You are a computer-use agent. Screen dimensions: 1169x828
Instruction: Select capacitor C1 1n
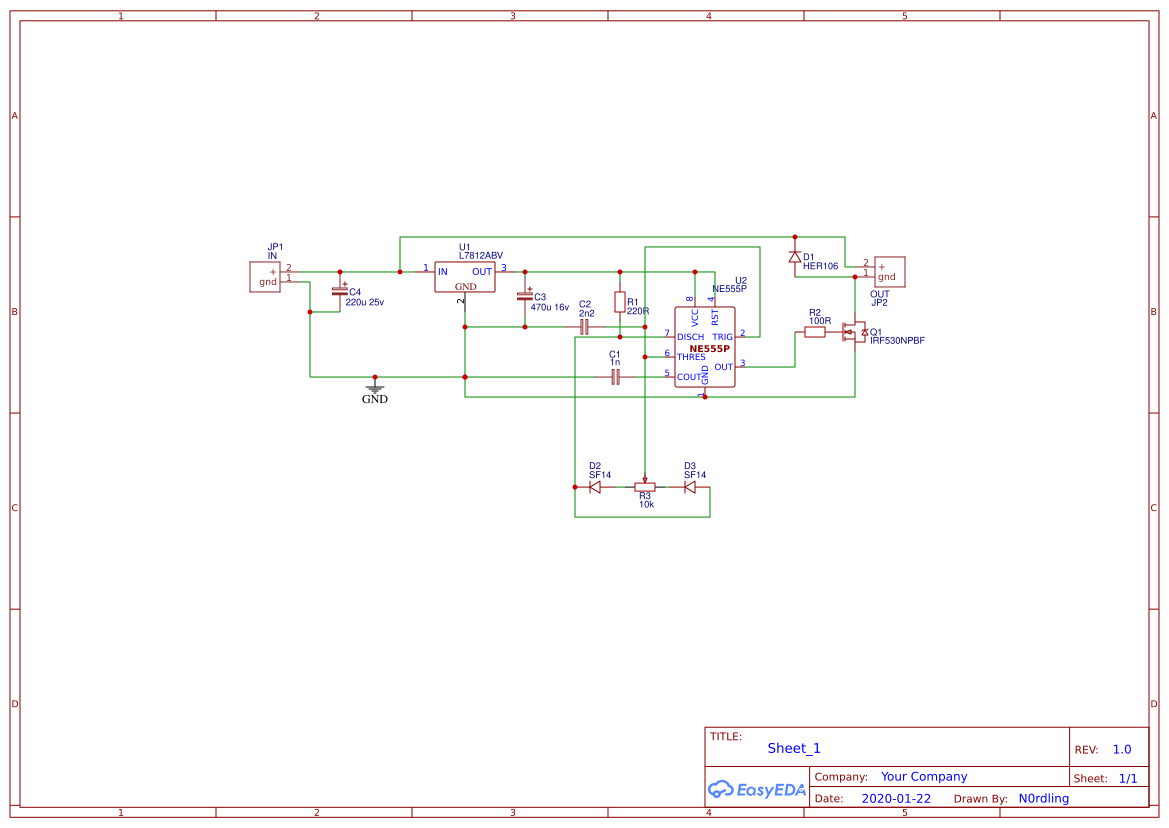[614, 376]
